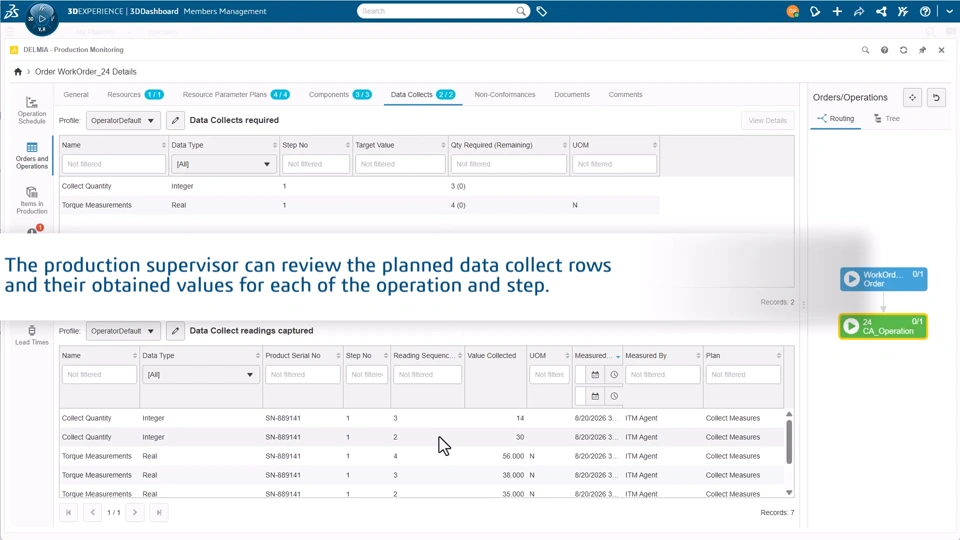Screen dimensions: 960x540
Task: Open the network share icon in top bar
Action: click(881, 11)
